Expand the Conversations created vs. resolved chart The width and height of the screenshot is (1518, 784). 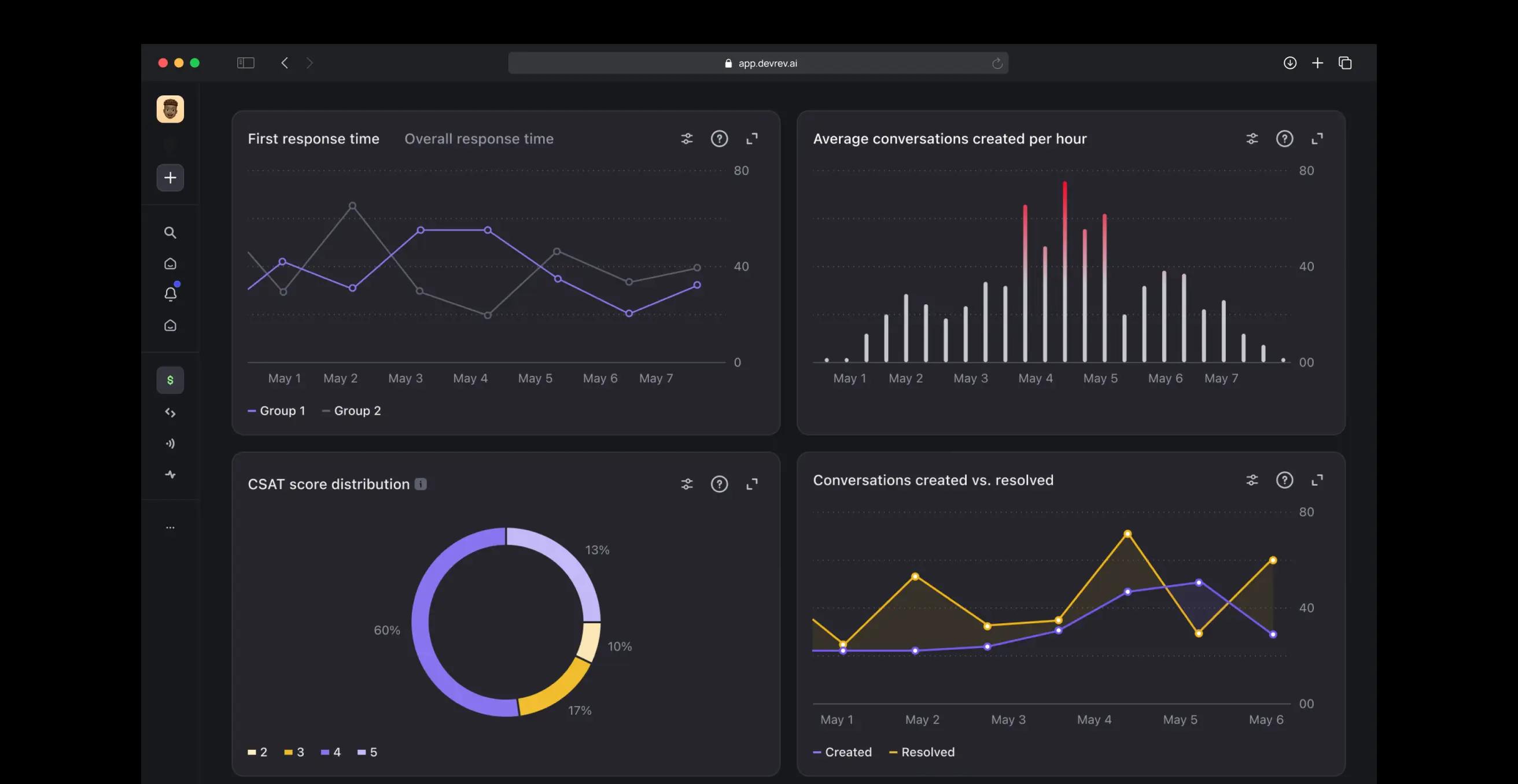coord(1317,480)
